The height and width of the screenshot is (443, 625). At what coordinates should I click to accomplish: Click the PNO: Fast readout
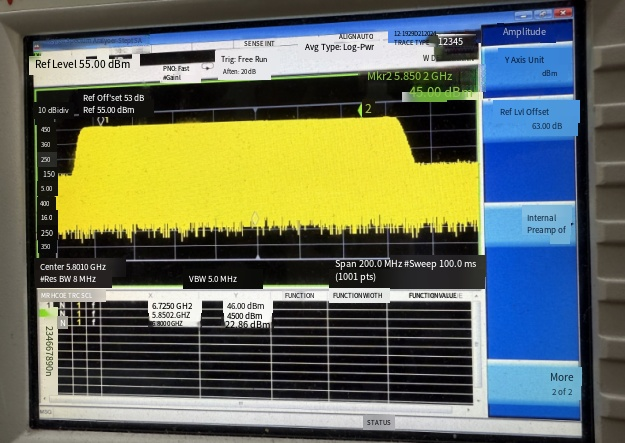tap(176, 69)
